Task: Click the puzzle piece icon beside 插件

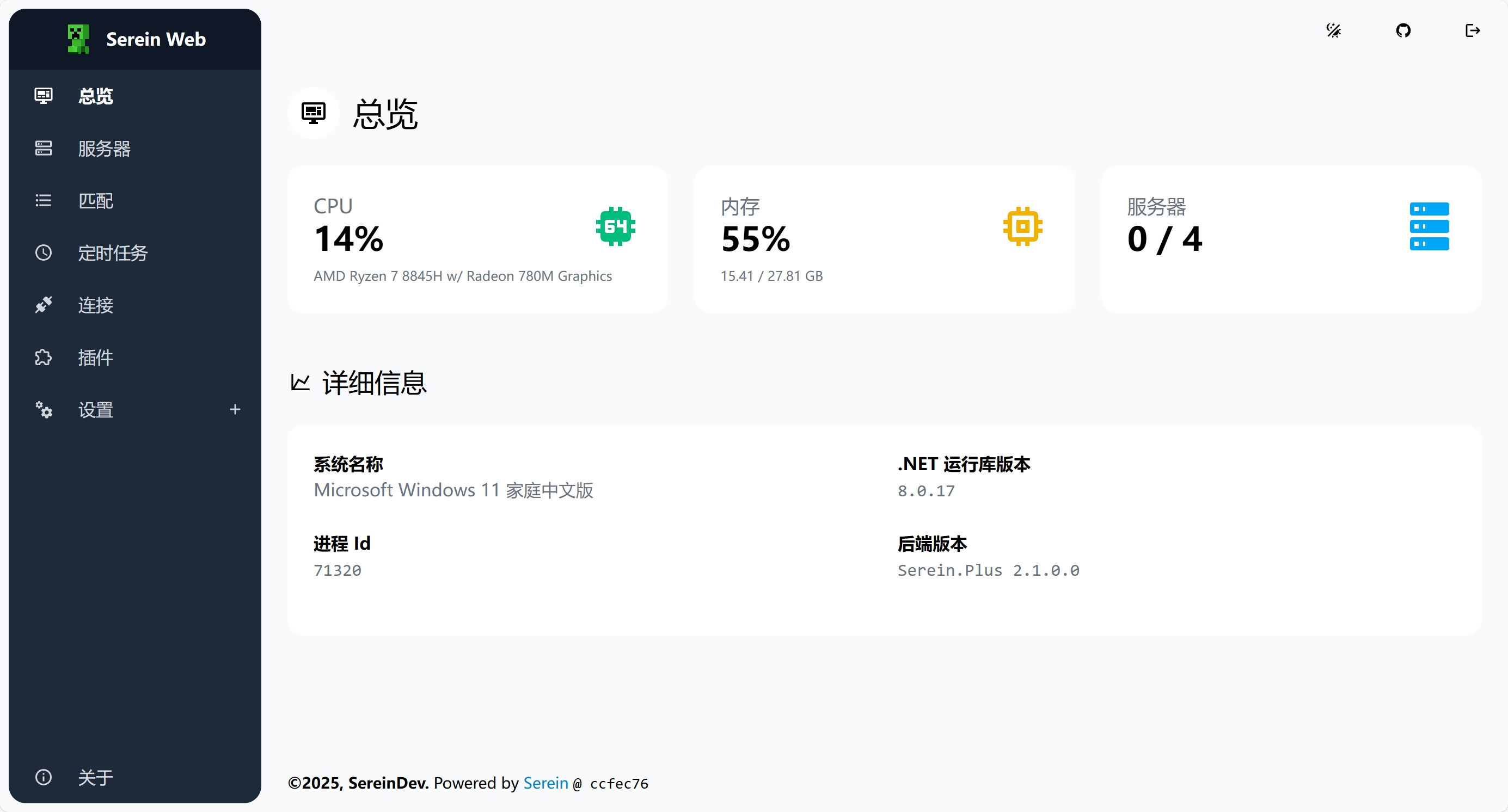Action: [44, 358]
